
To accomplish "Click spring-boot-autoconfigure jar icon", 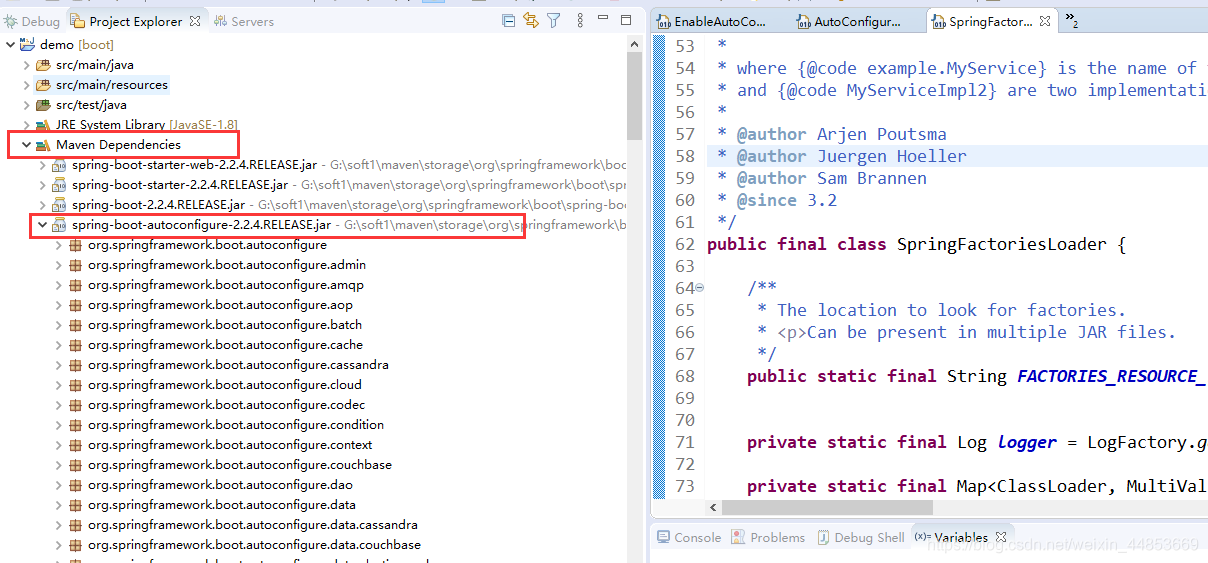I will (x=59, y=225).
